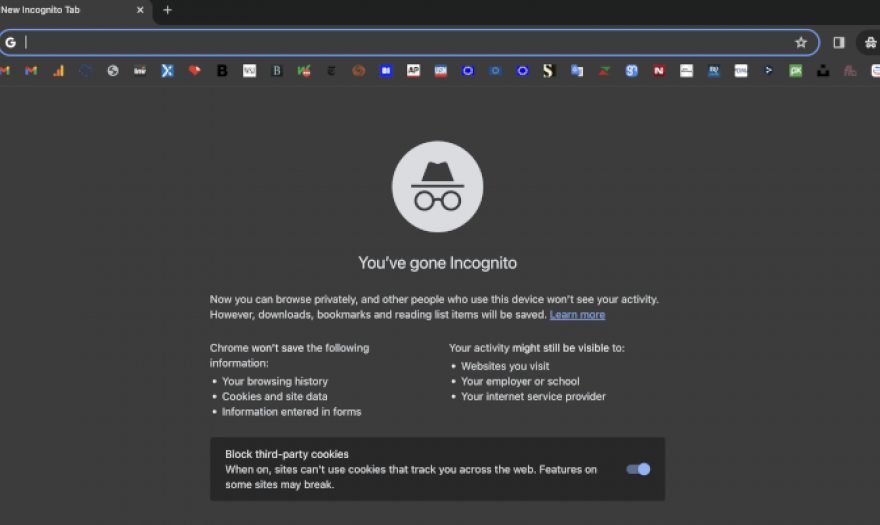Open the red heart bookmark

coord(195,71)
